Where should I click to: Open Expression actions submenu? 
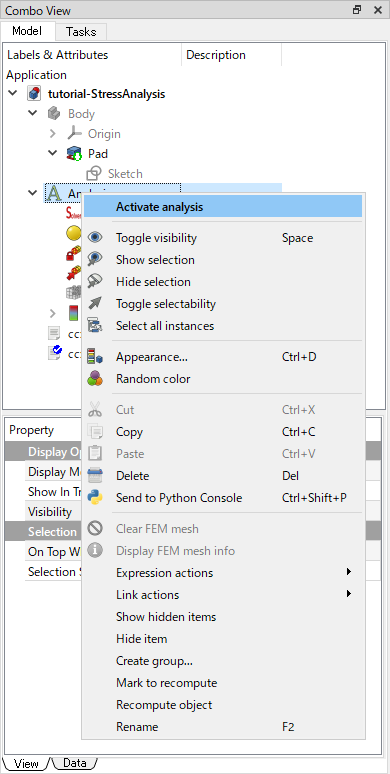tap(223, 573)
